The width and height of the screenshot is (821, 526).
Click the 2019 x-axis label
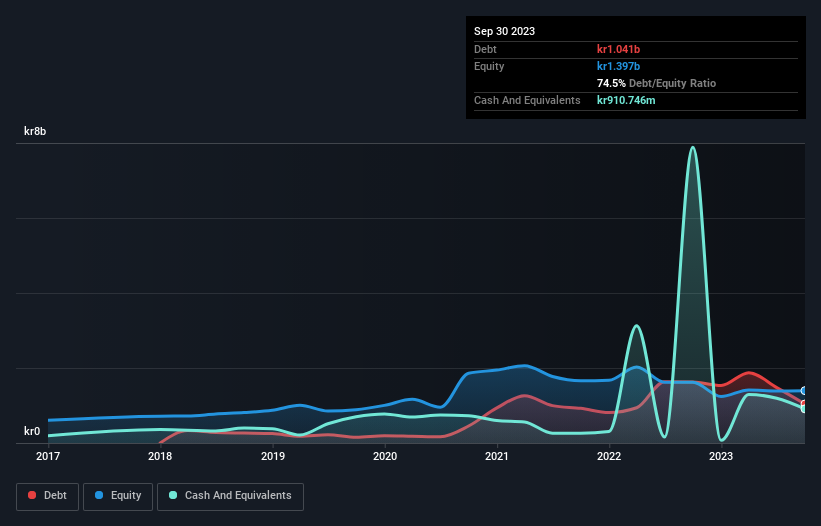273,456
